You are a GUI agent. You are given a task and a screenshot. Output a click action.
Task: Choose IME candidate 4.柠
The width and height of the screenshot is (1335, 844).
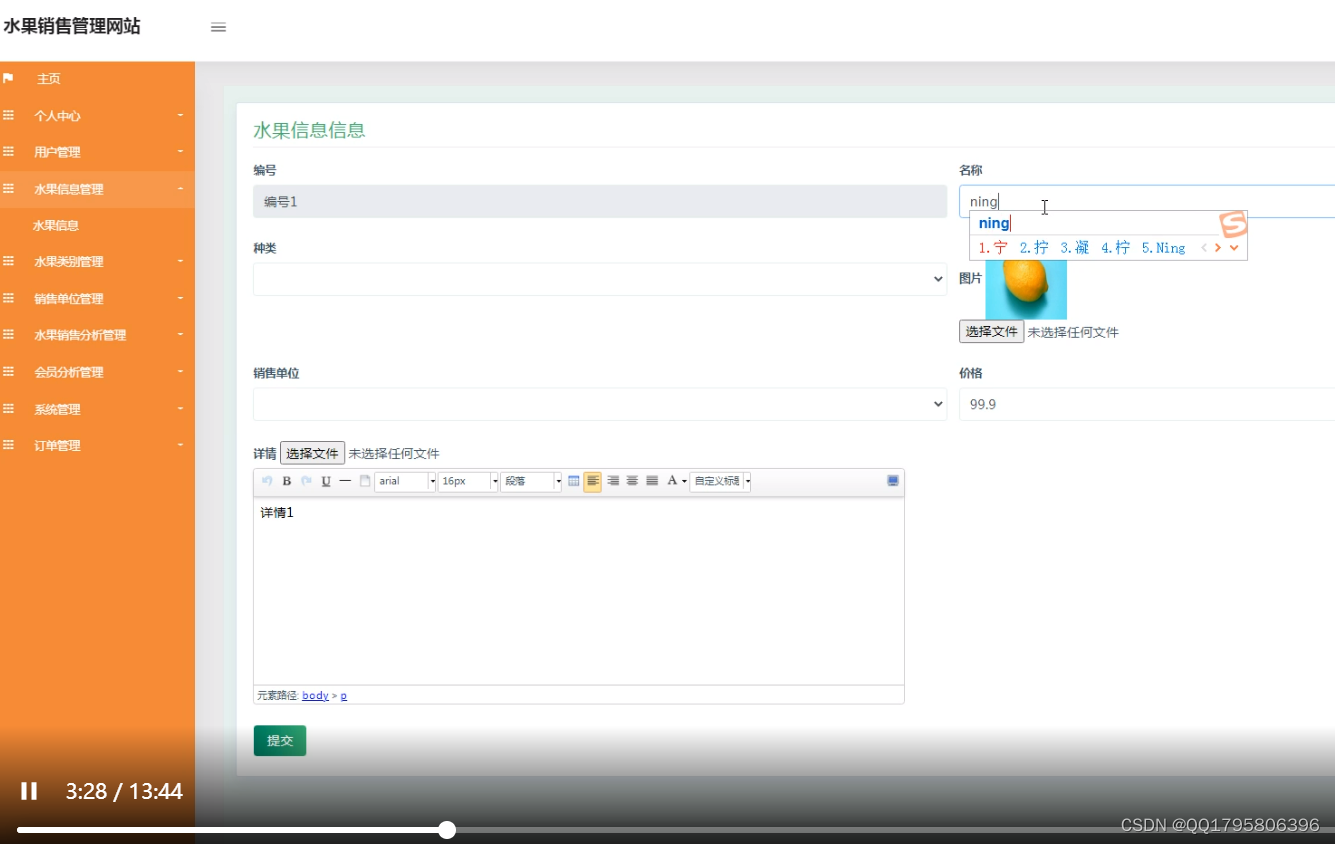click(x=1116, y=248)
